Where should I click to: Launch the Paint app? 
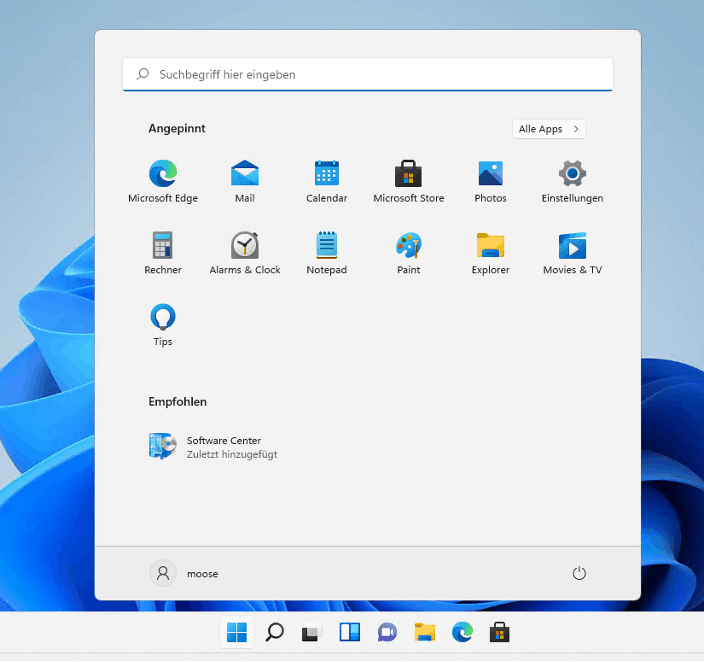[409, 253]
